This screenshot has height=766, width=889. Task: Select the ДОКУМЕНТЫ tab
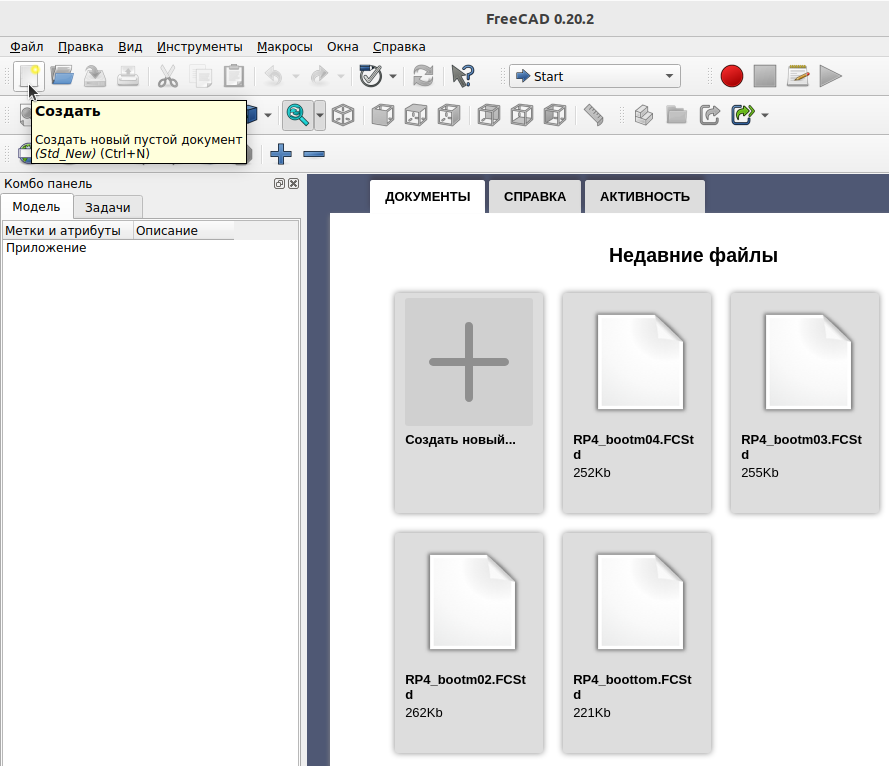tap(427, 197)
